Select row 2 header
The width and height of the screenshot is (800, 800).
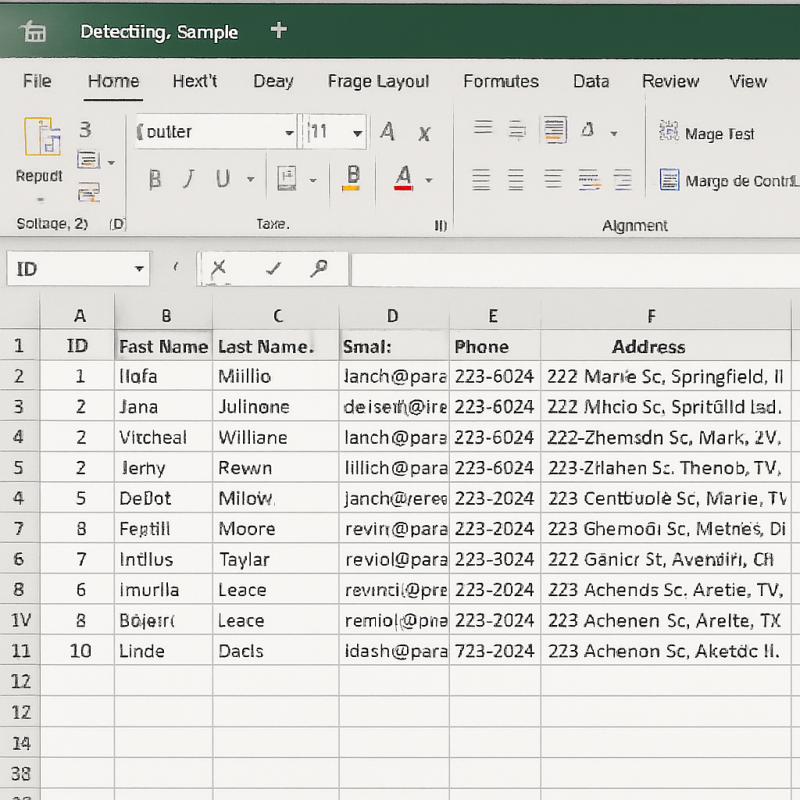click(19, 376)
